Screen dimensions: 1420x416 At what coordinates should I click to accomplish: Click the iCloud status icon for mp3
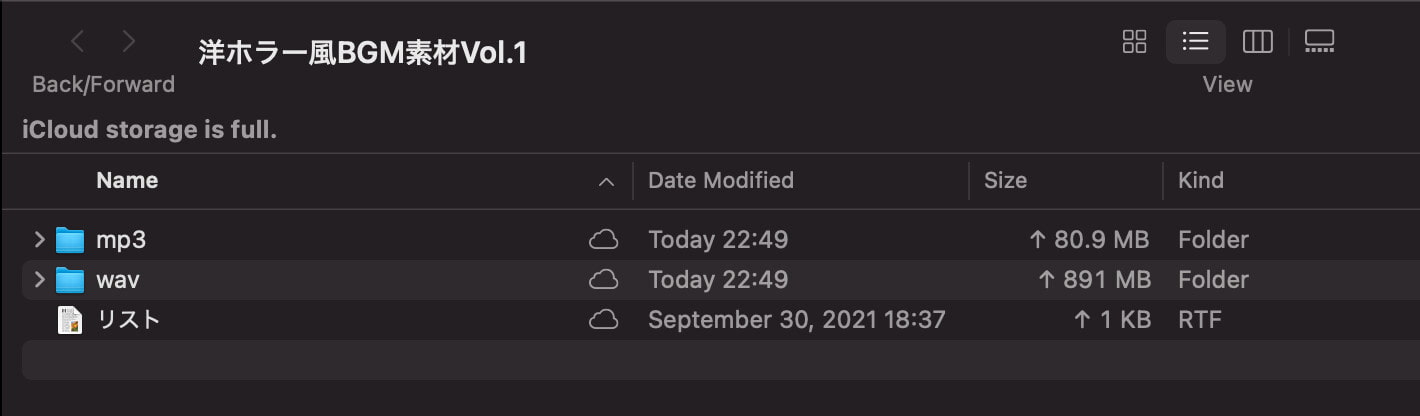click(x=603, y=240)
